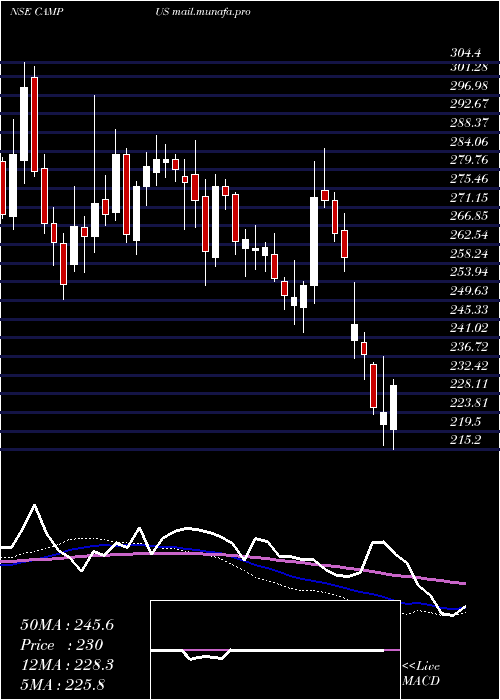Click the 304.4 price axis label
The height and width of the screenshot is (700, 500).
pyautogui.click(x=466, y=53)
